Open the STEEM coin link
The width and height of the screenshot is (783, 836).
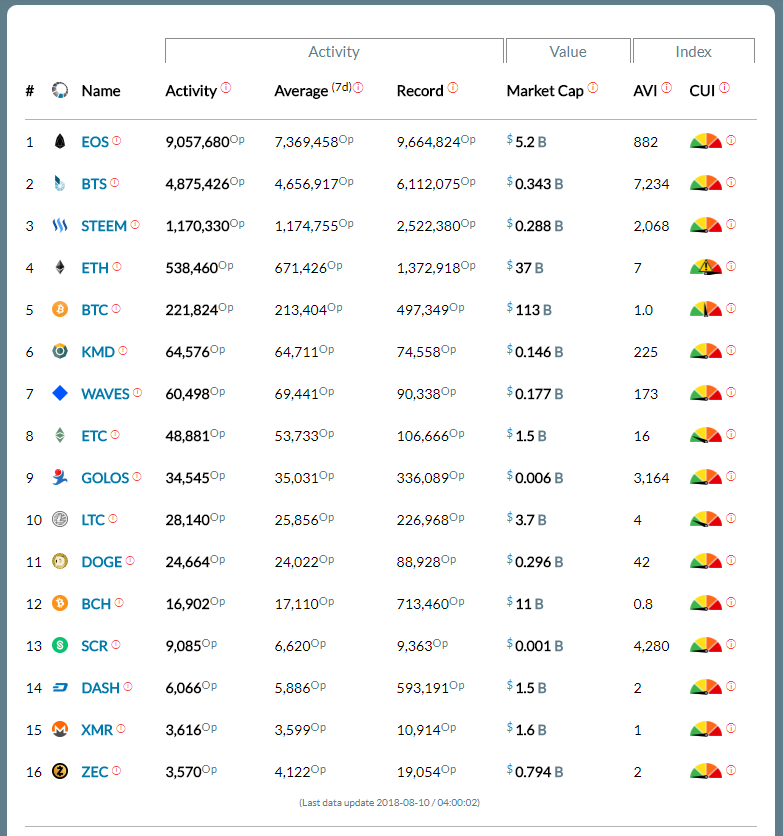(x=104, y=226)
